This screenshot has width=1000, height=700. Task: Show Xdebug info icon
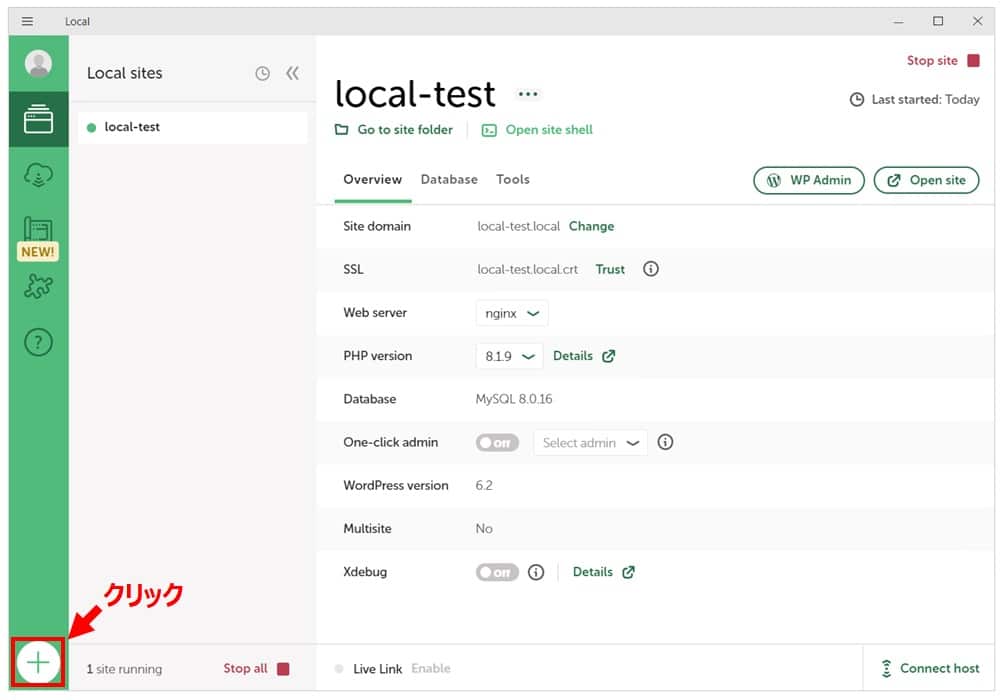click(536, 572)
